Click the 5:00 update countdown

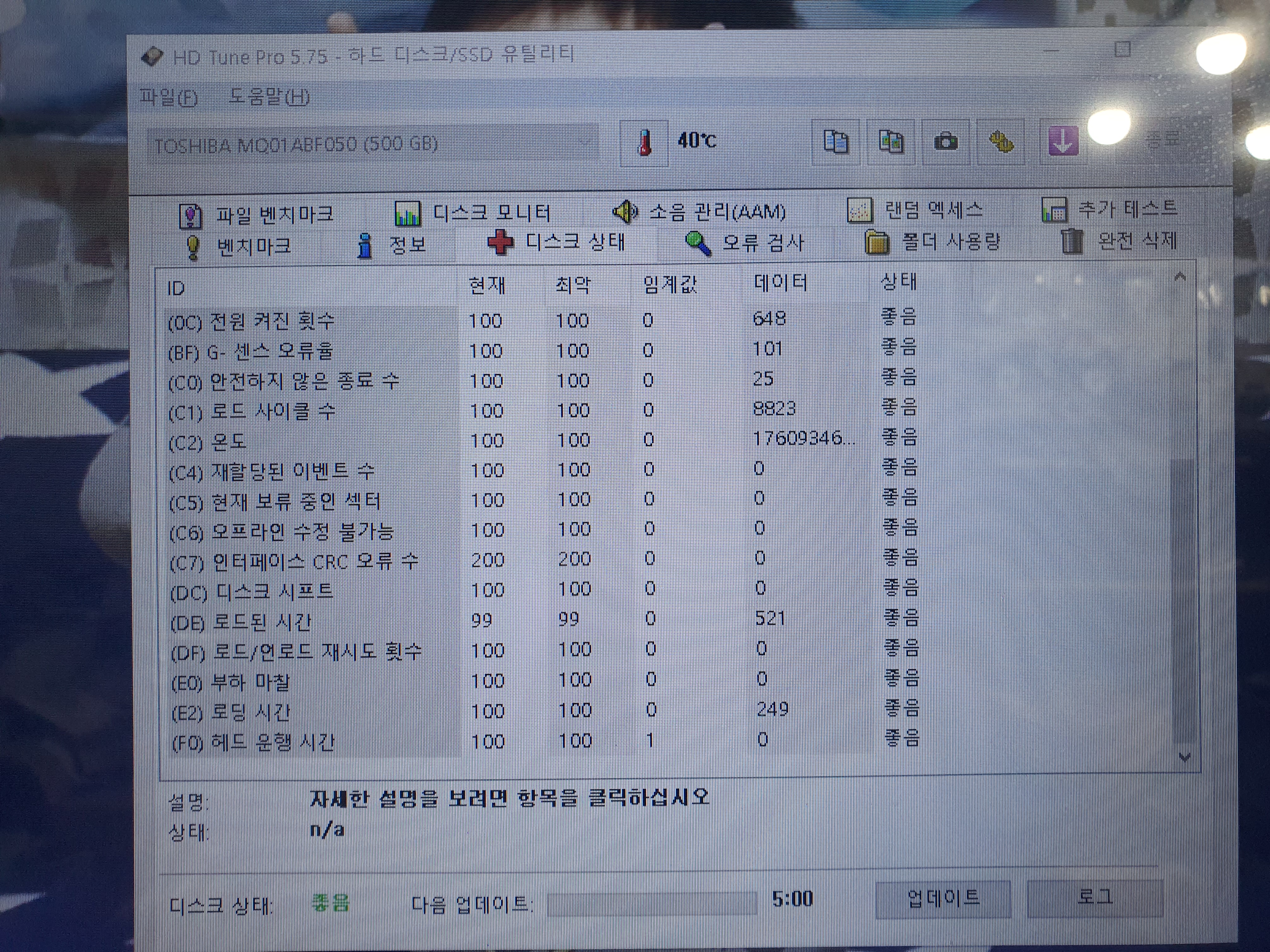792,899
